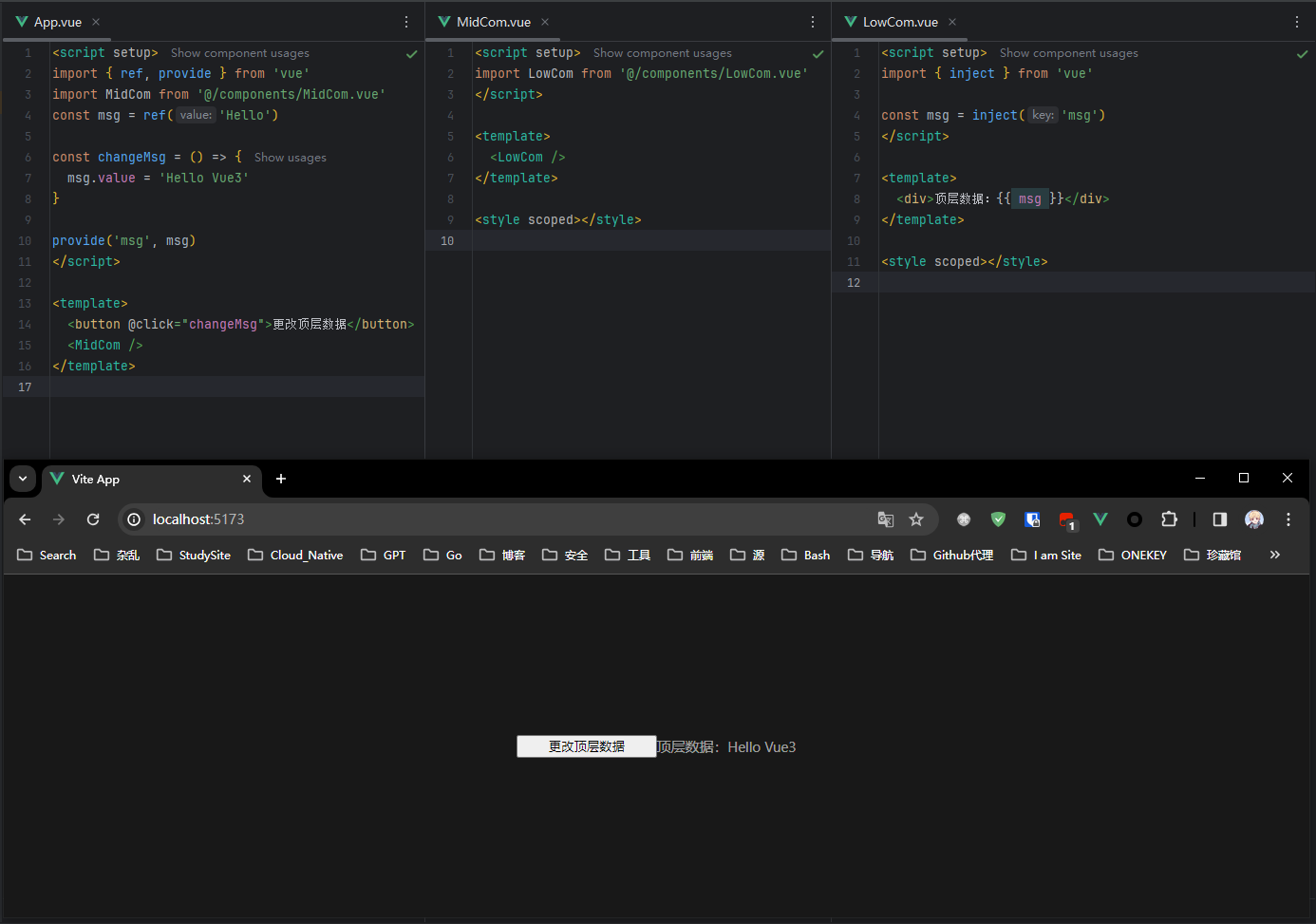Bookmark this page with the star
The image size is (1316, 924).
point(916,519)
